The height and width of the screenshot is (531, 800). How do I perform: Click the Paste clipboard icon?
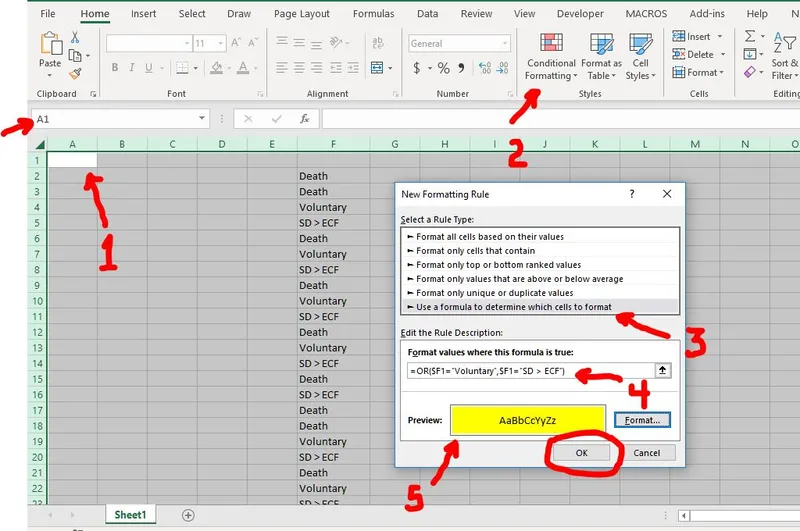[x=51, y=43]
